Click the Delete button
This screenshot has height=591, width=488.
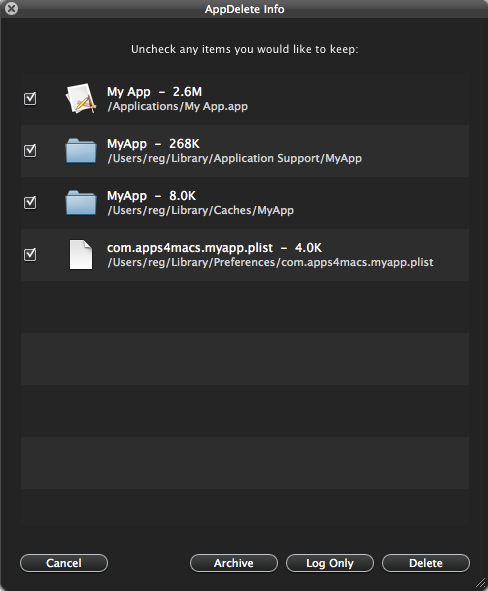point(426,563)
